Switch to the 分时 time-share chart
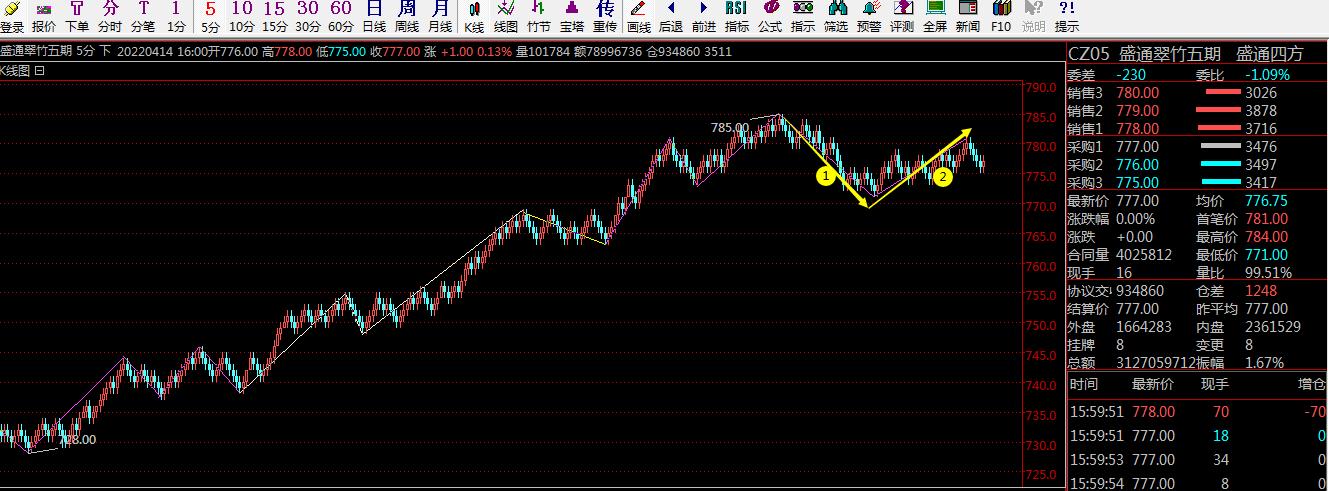The height and width of the screenshot is (491, 1329). [x=110, y=17]
